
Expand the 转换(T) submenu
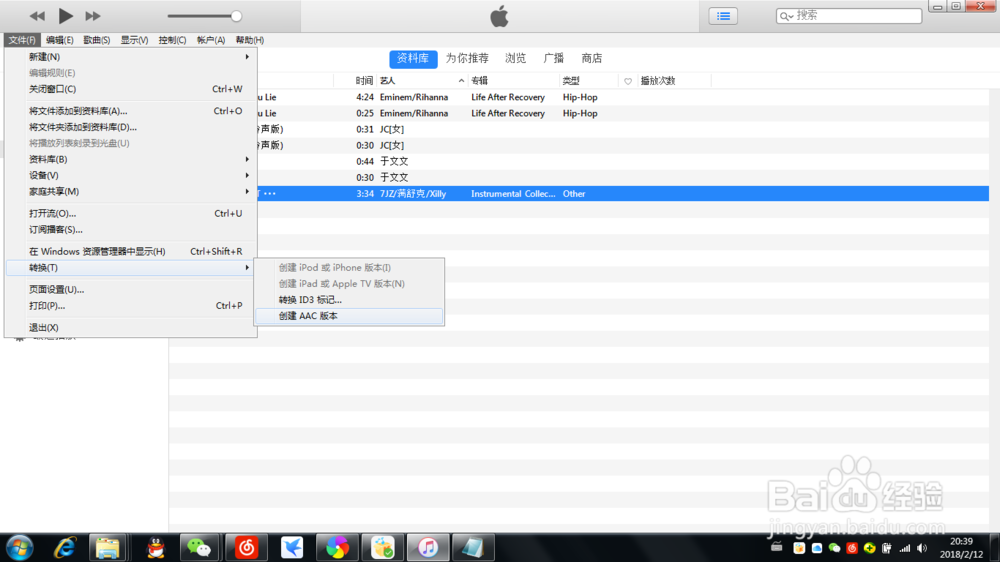(x=131, y=268)
